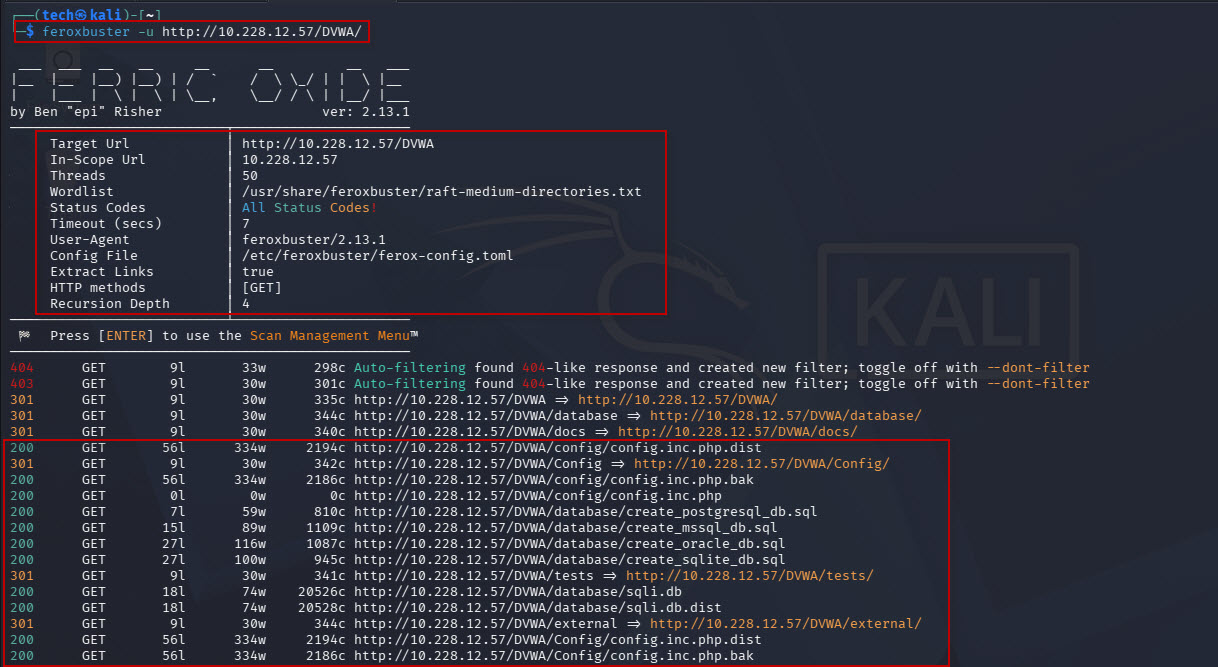1218x667 pixels.
Task: Click the lowercase config/config.inc.php.dist URL
Action: tap(558, 448)
